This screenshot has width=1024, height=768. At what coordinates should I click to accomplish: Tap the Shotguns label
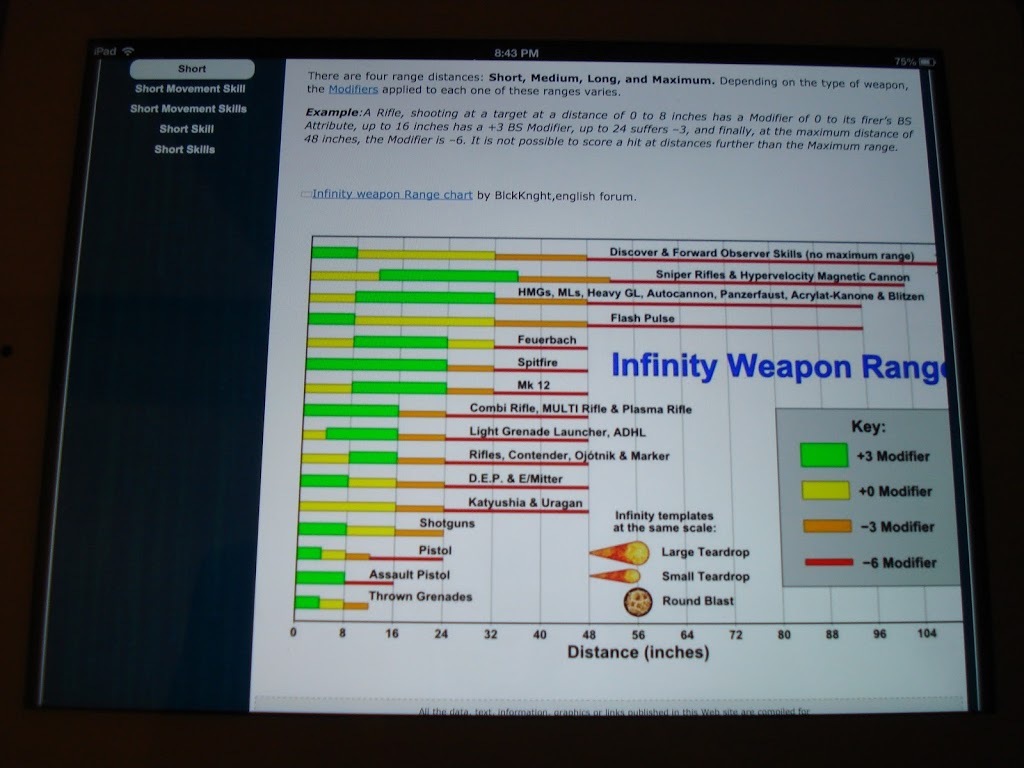[x=447, y=523]
